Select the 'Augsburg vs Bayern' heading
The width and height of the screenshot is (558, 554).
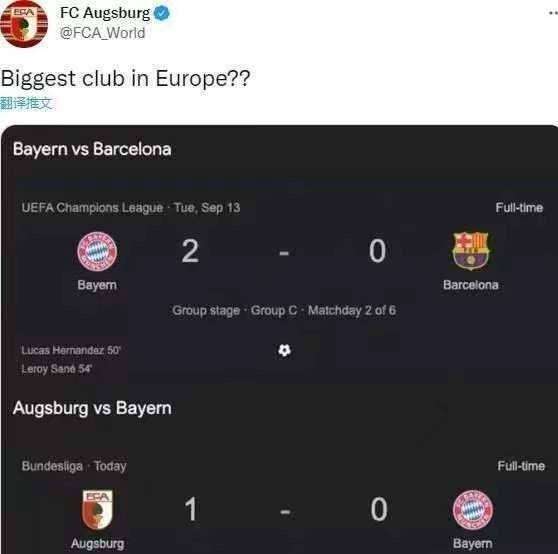coord(92,408)
